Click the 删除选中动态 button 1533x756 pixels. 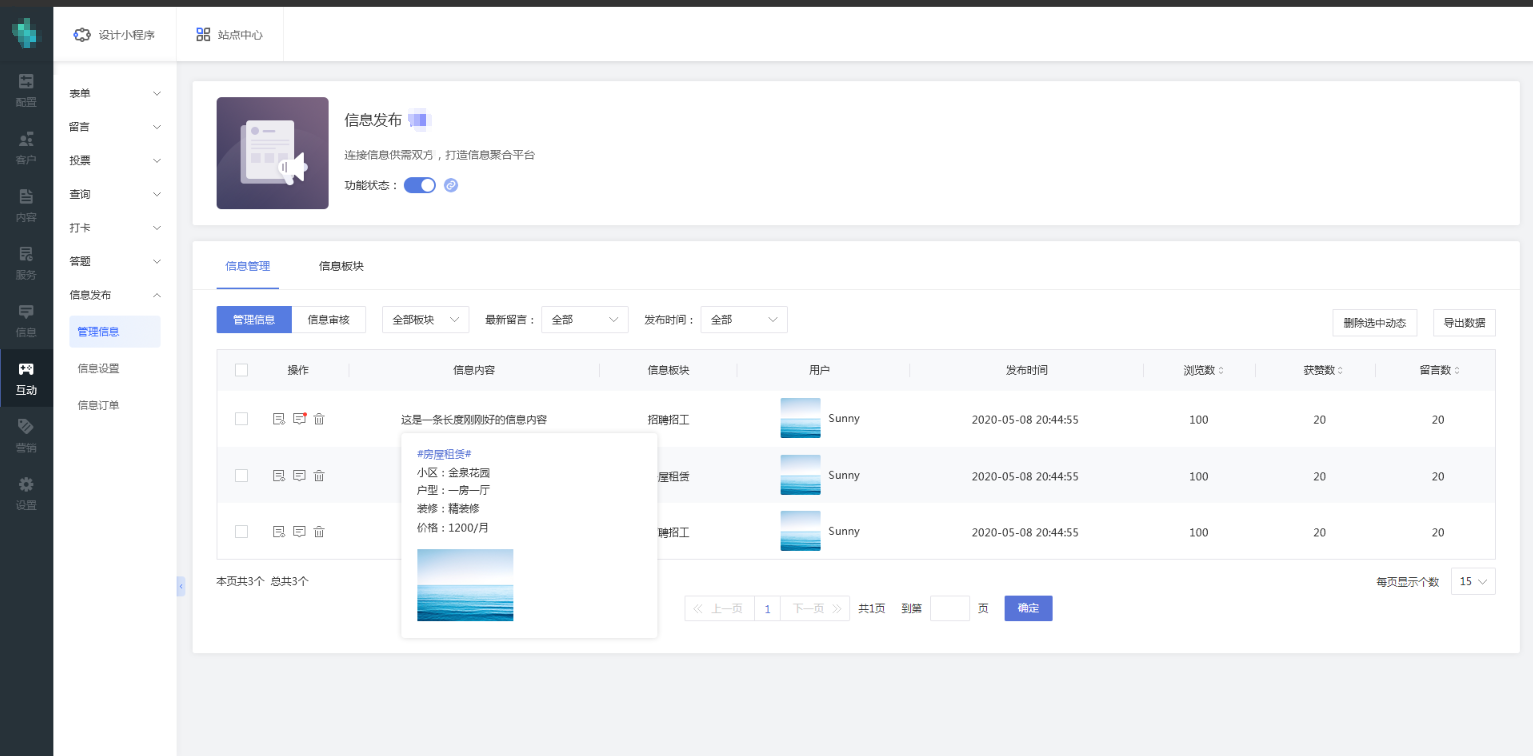pos(1374,323)
